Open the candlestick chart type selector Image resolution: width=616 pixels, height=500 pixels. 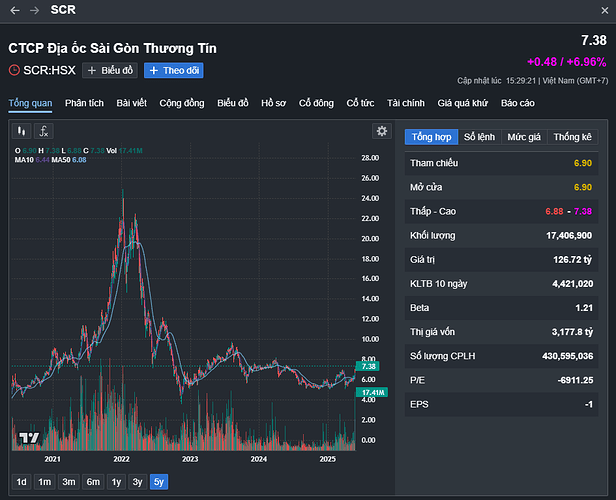(x=21, y=131)
